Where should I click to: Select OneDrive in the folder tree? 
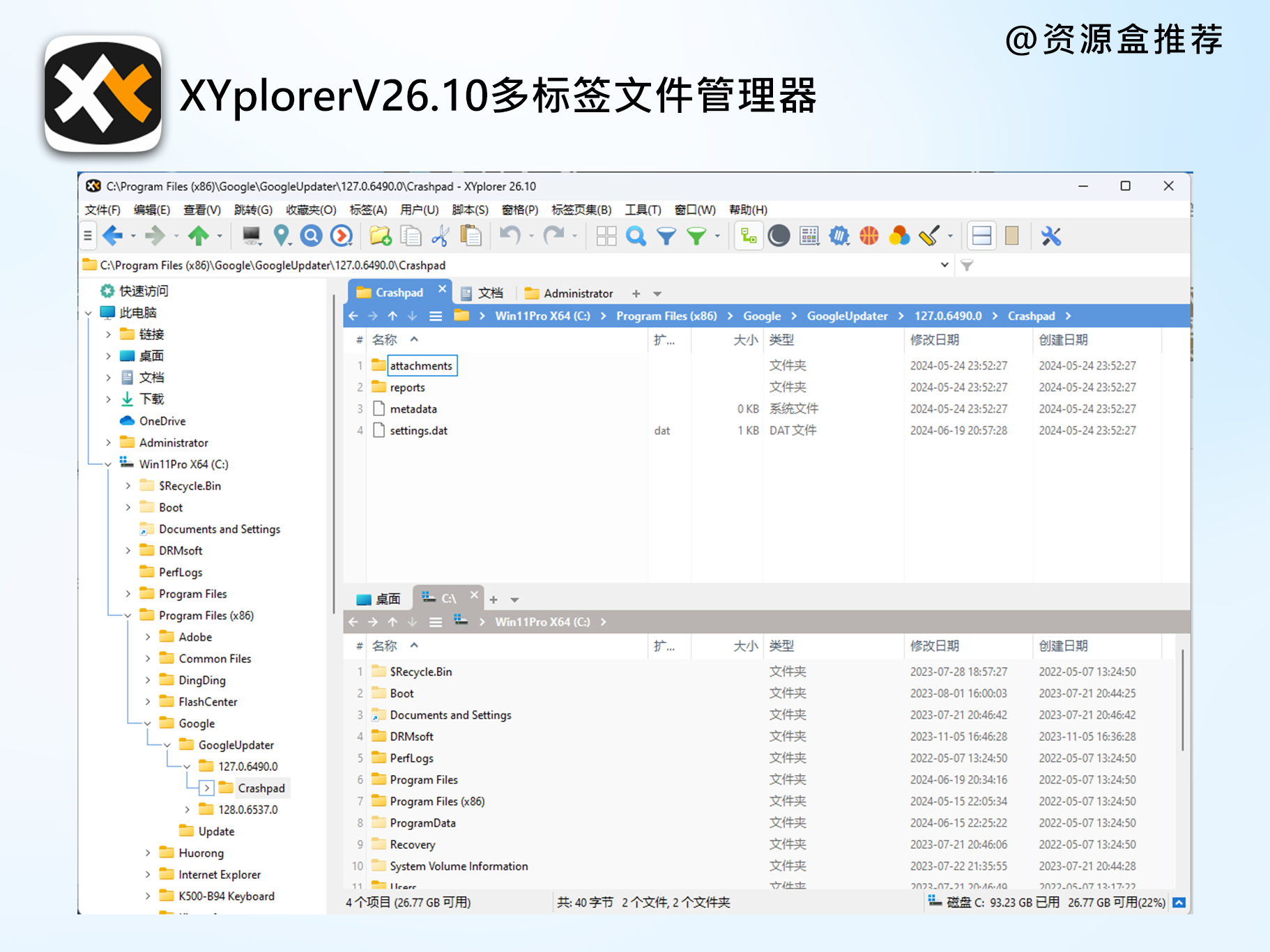pyautogui.click(x=162, y=421)
